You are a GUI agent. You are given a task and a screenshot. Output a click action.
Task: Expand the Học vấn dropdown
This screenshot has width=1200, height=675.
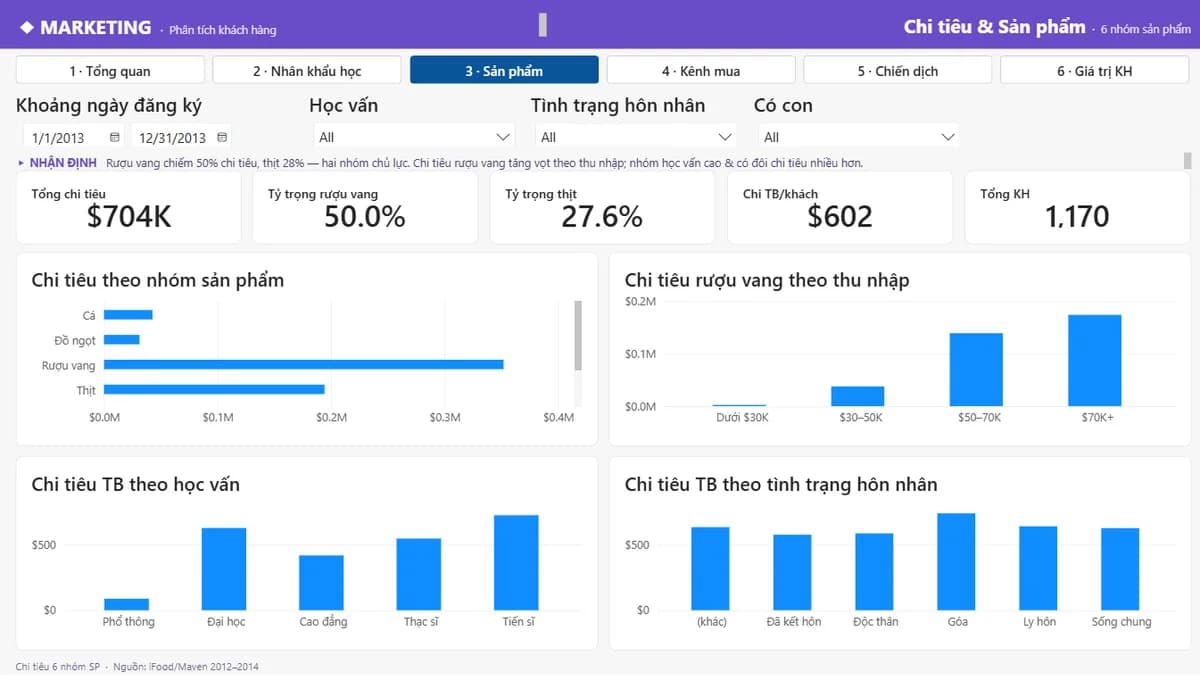503,137
